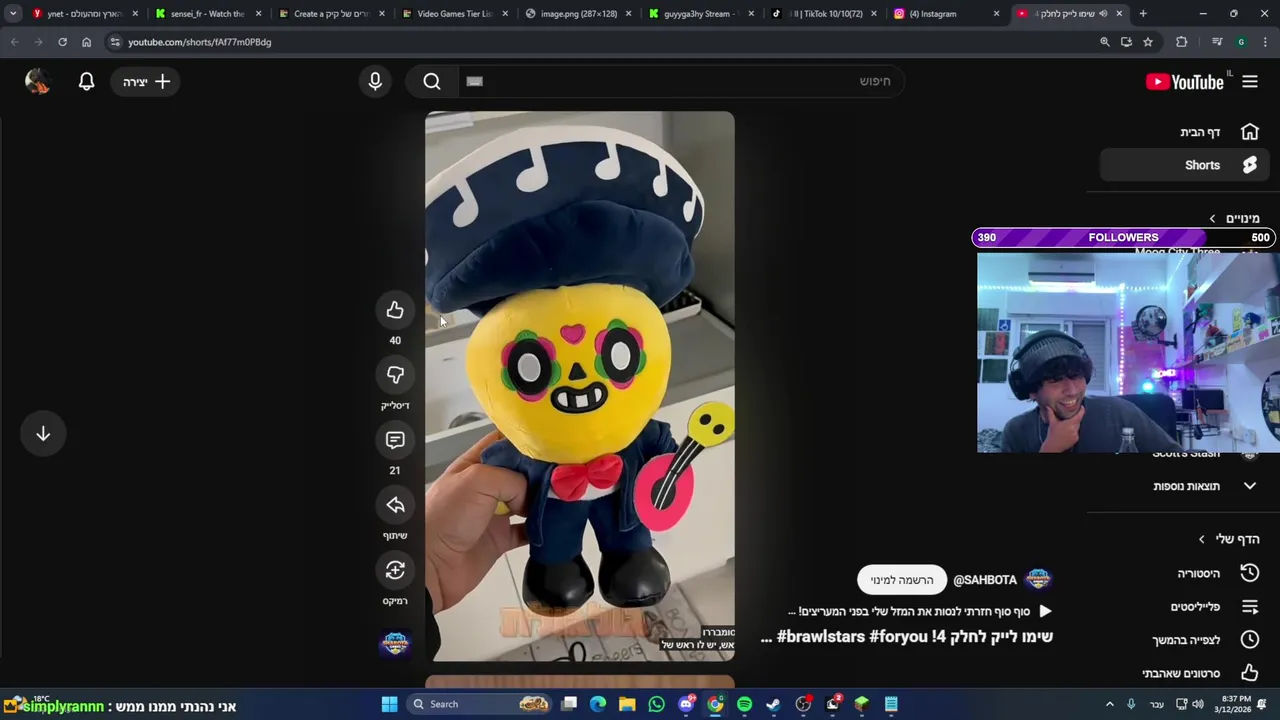Switch to the sensei_fr tab
1280x720 pixels.
tap(208, 14)
